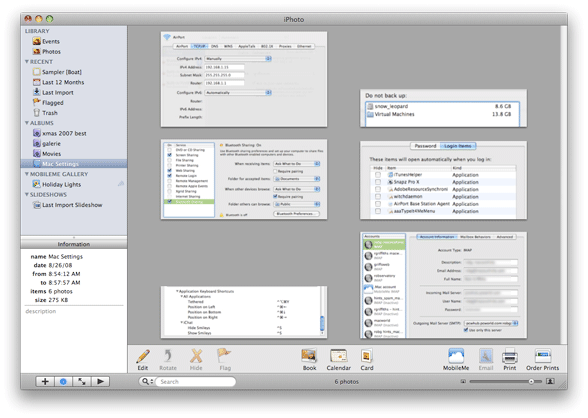Select Sampler [Boat] in Recent

pos(57,72)
